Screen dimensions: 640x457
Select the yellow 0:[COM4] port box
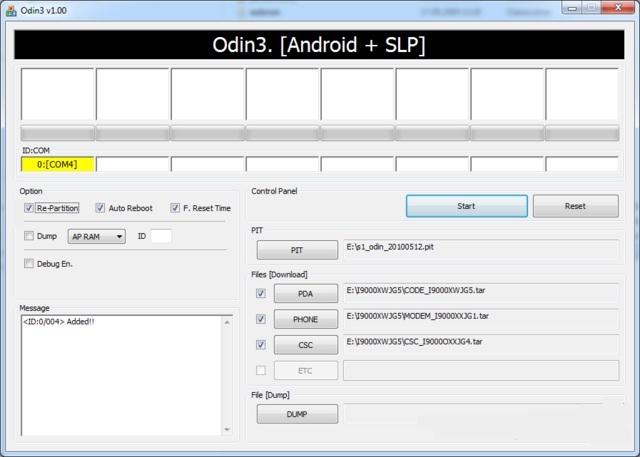coord(57,164)
